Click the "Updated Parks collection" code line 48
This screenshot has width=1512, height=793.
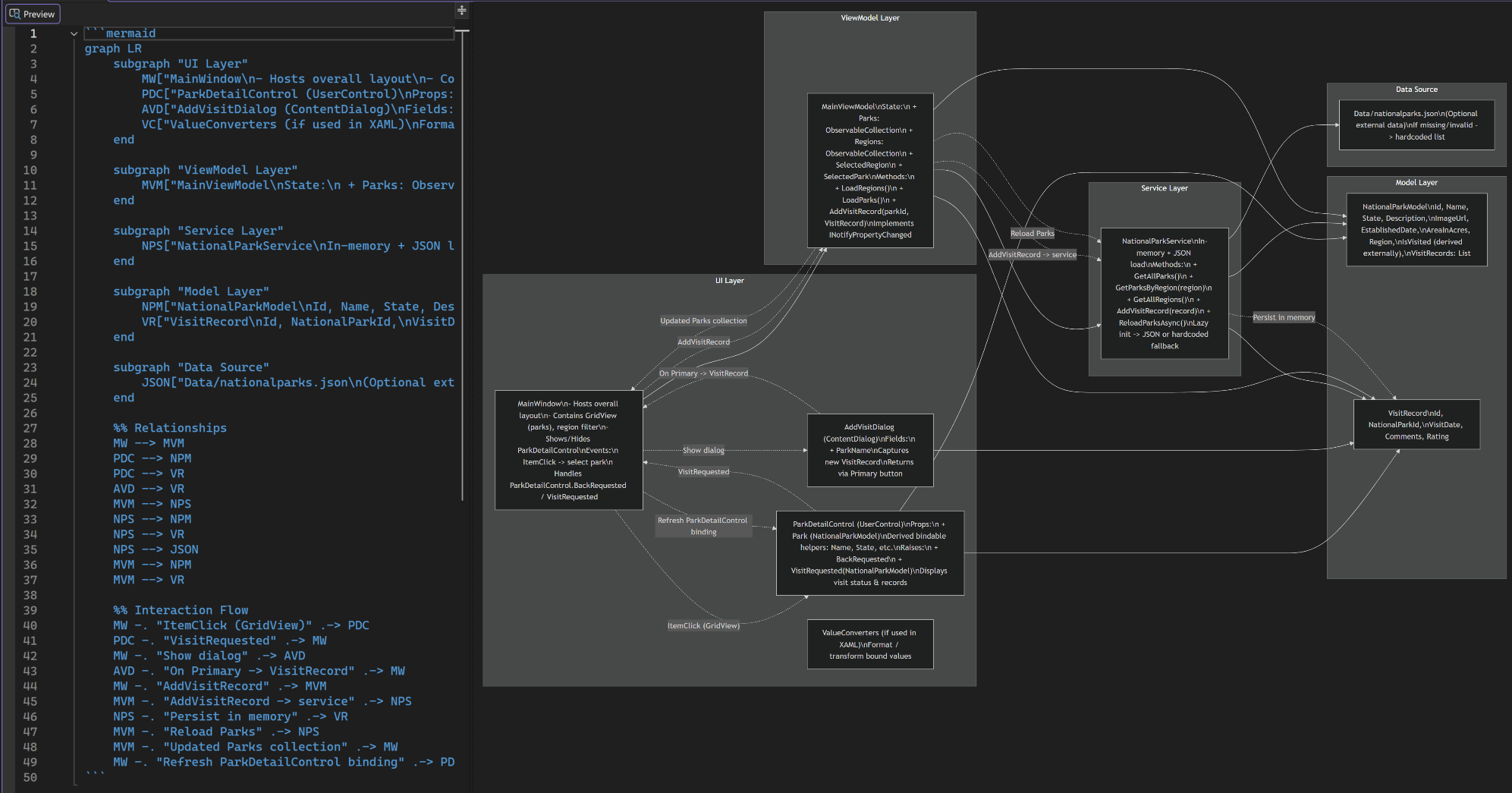click(256, 747)
